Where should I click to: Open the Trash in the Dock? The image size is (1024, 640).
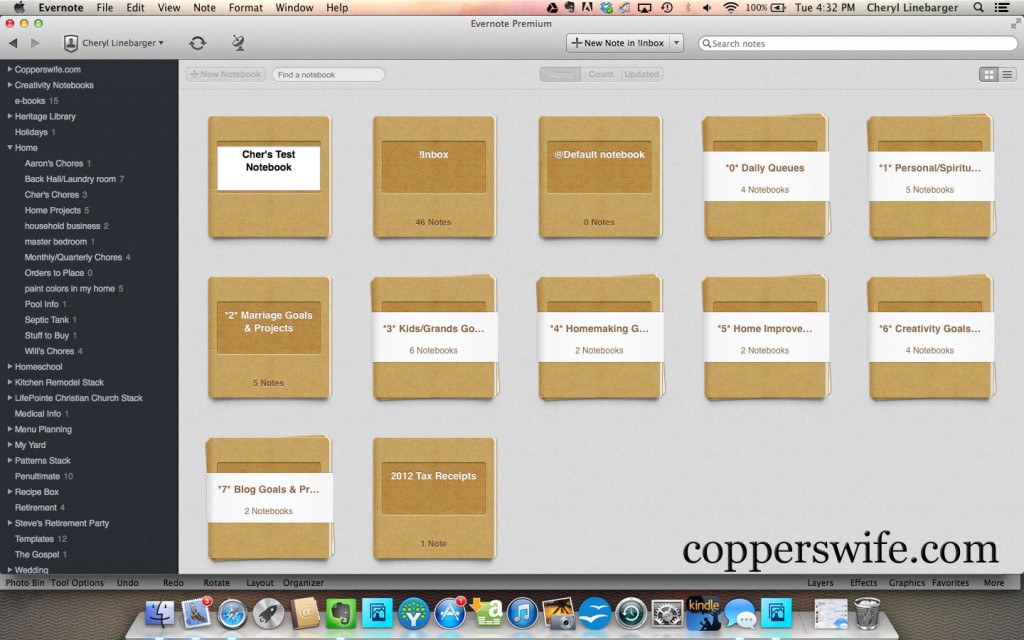(867, 614)
